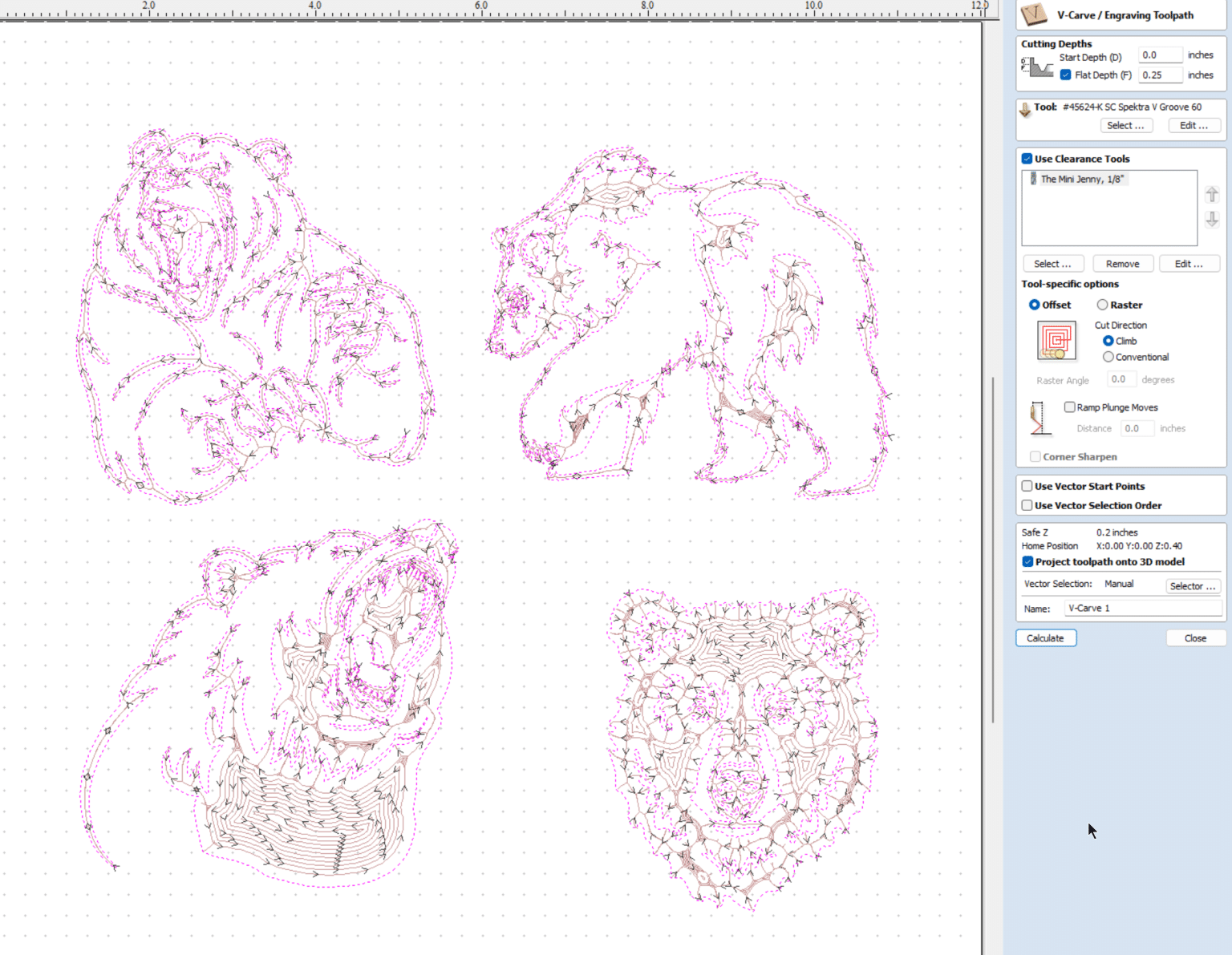Remove the selected clearance tool

pyautogui.click(x=1122, y=264)
